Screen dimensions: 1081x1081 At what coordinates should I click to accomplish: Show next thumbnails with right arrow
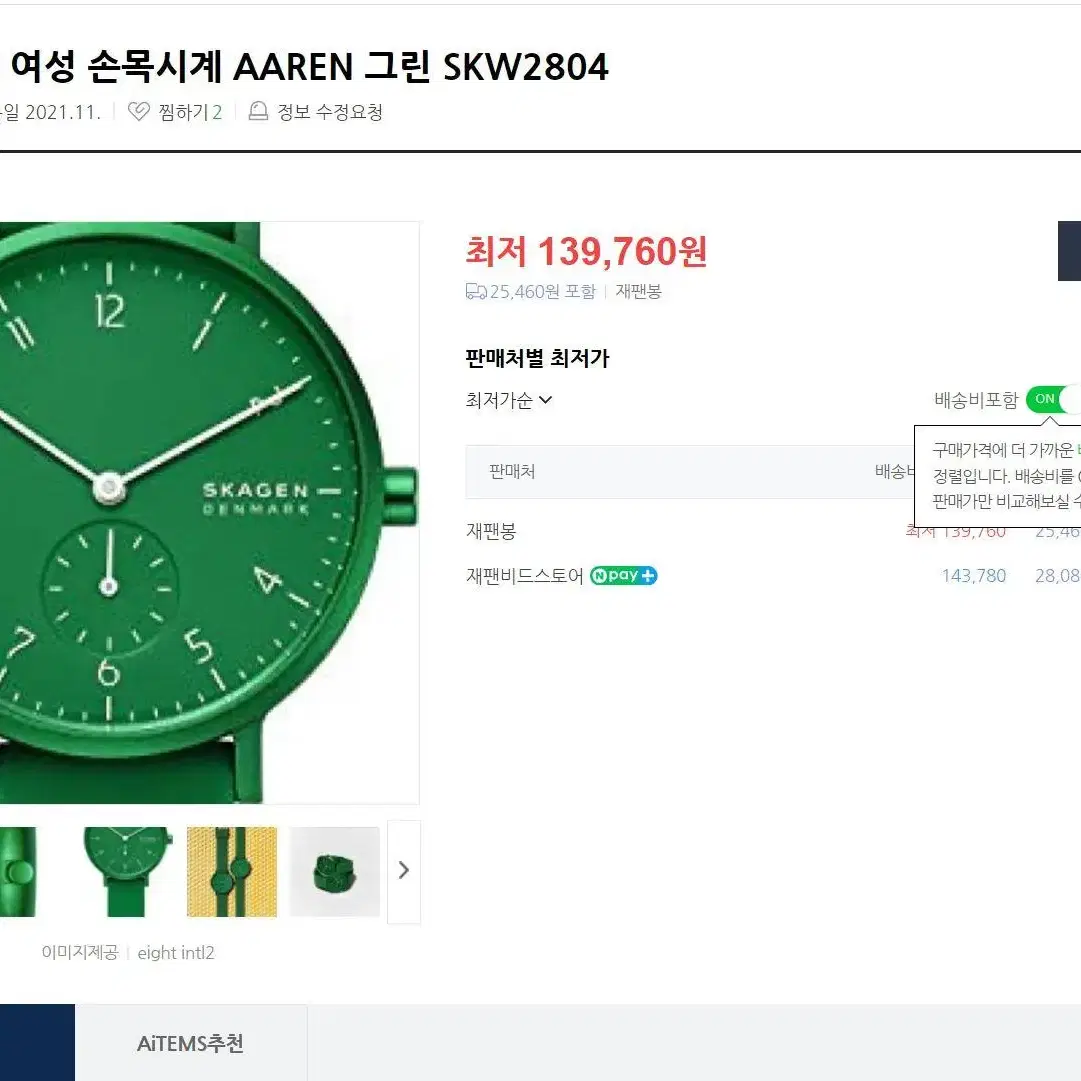pos(404,871)
